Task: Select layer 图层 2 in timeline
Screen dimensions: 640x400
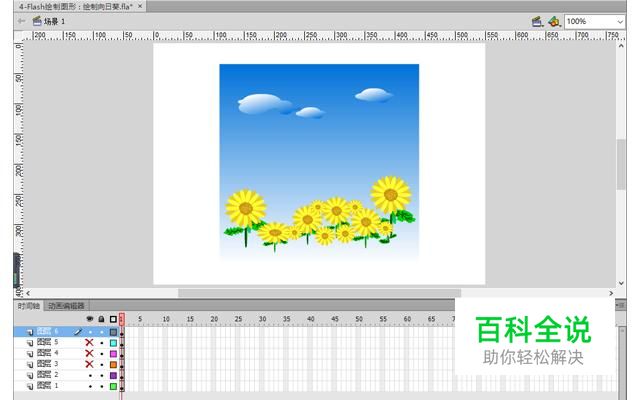Action: [47, 375]
